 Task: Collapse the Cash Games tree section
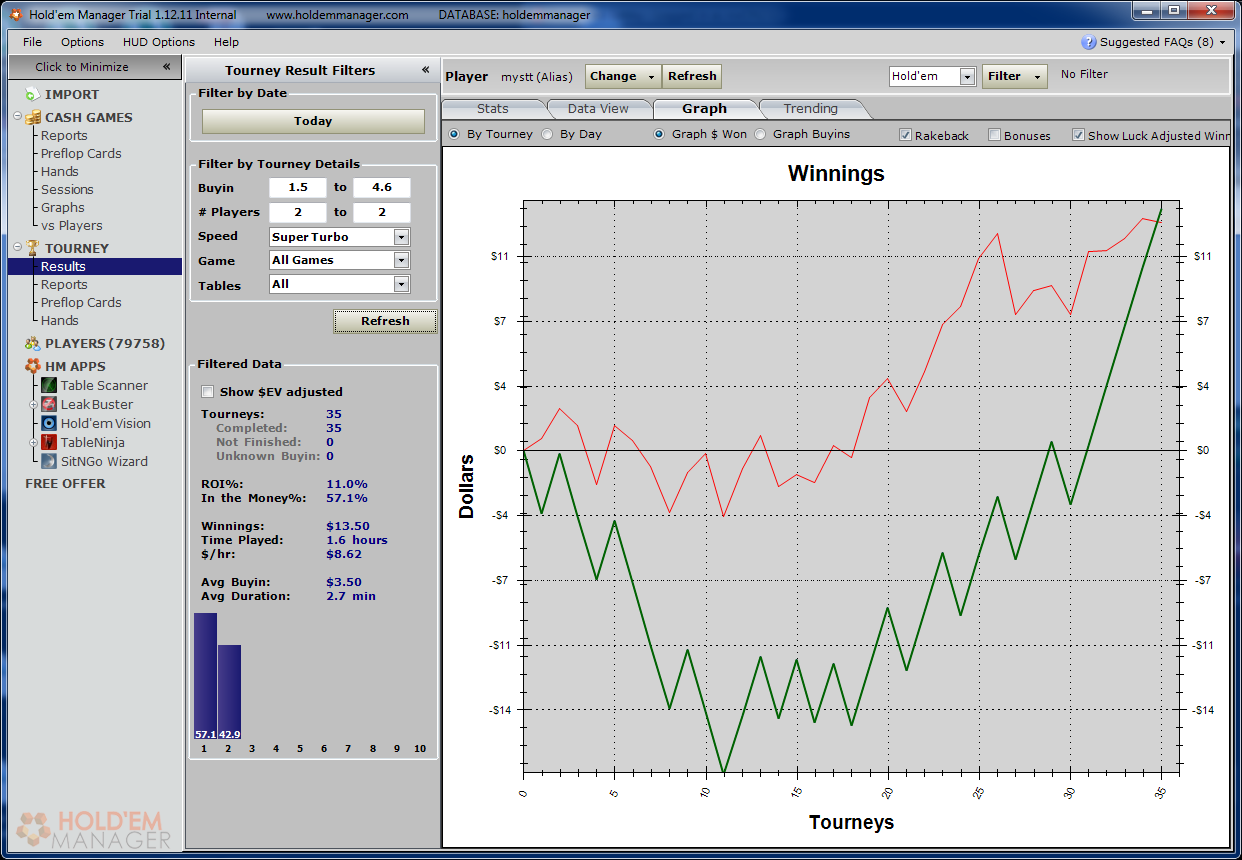coord(18,117)
